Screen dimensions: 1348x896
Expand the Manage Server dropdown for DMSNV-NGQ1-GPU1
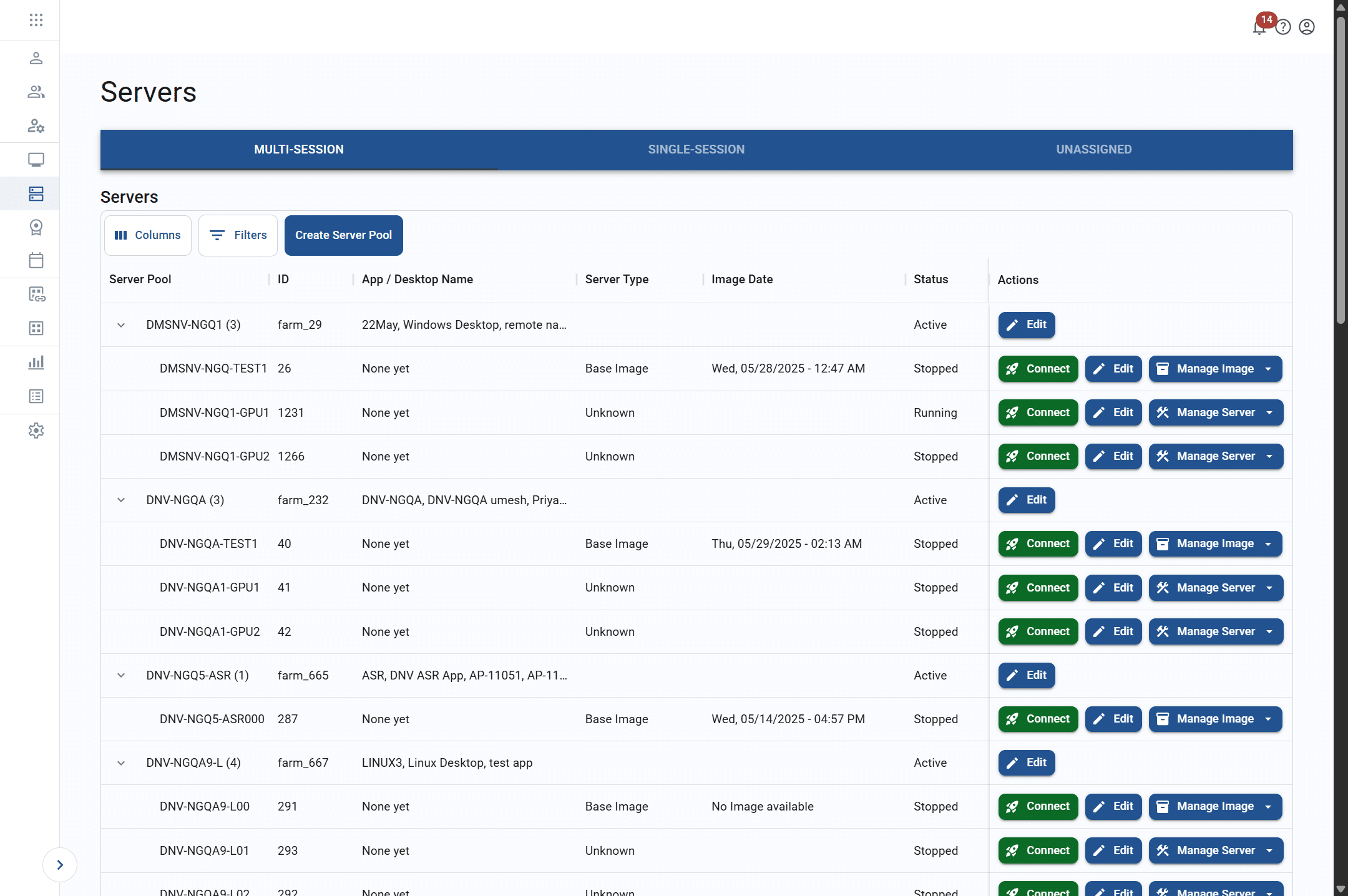coord(1269,412)
